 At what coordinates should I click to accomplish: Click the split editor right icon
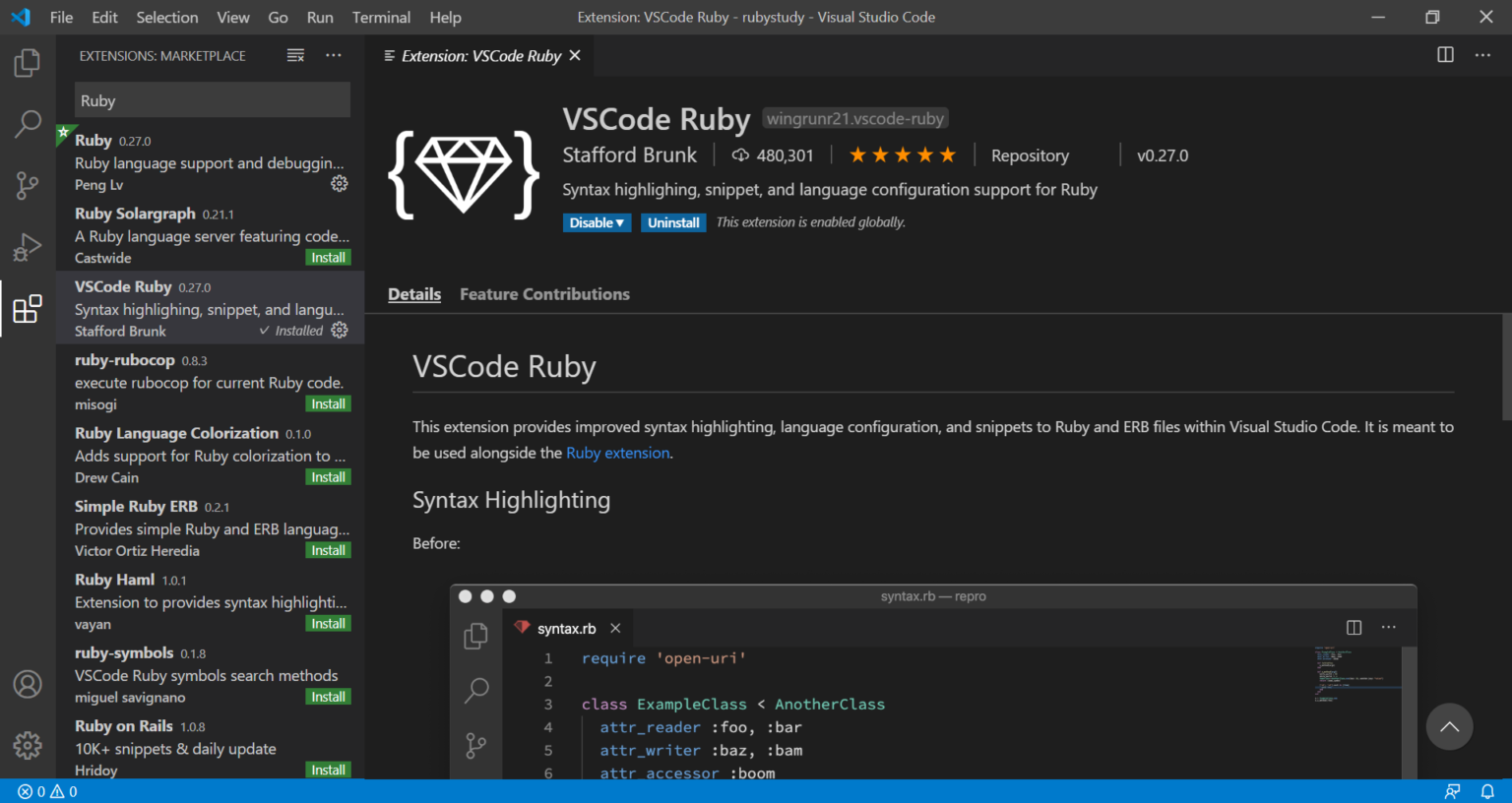pyautogui.click(x=1445, y=55)
